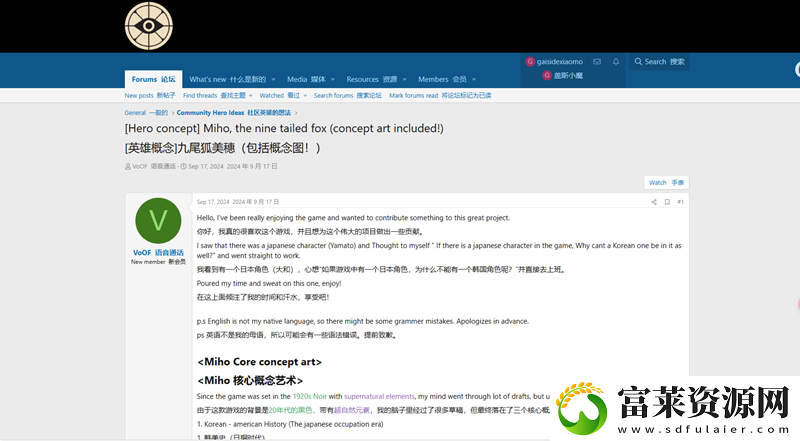Image resolution: width=800 pixels, height=441 pixels.
Task: Click the eye logo in the header
Action: click(148, 26)
